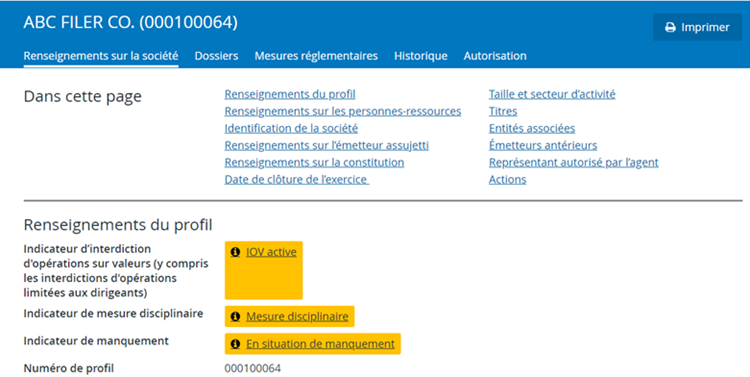Jump to Renseignements du profil link

[290, 94]
